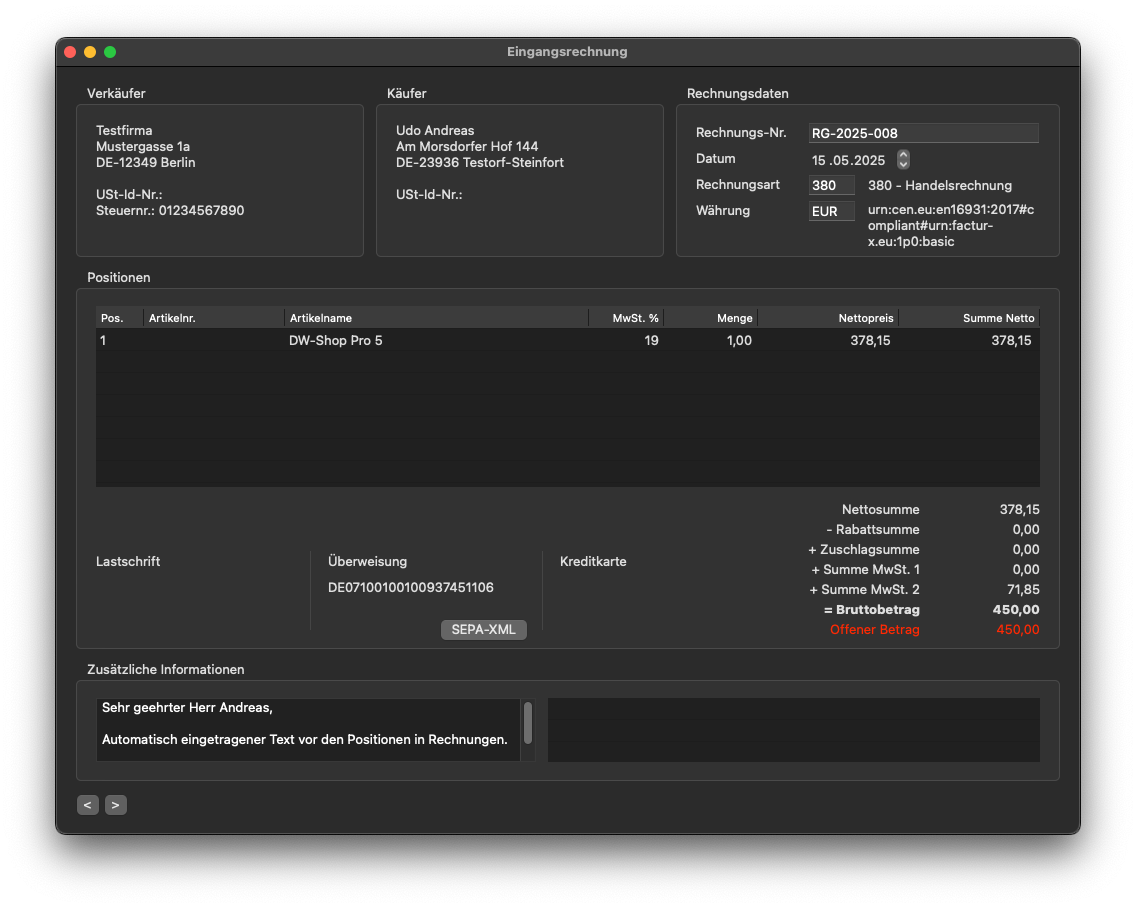Viewport: 1136px width, 908px height.
Task: Click the Währung field EUR
Action: (x=831, y=212)
